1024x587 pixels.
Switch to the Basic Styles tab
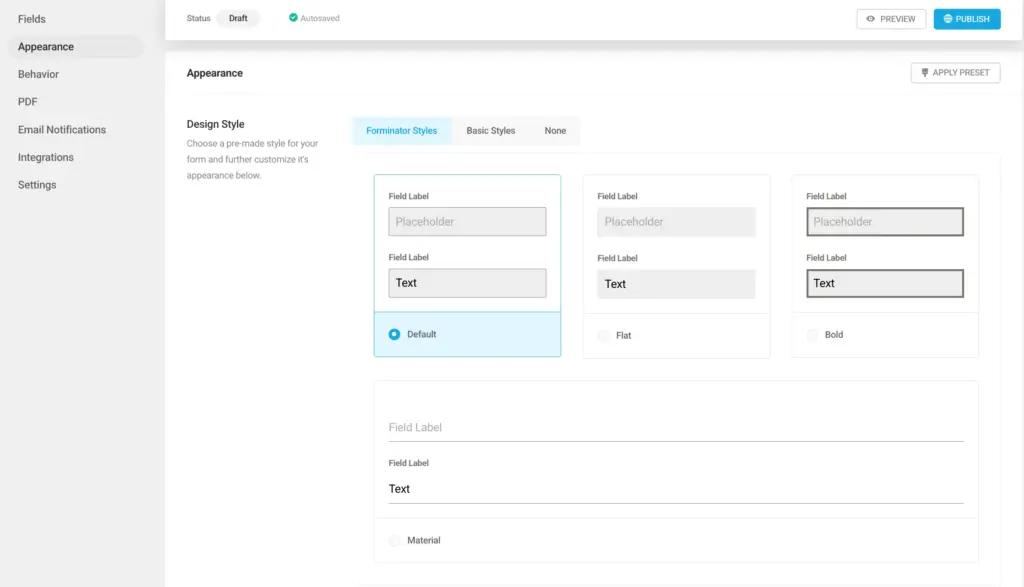point(490,131)
